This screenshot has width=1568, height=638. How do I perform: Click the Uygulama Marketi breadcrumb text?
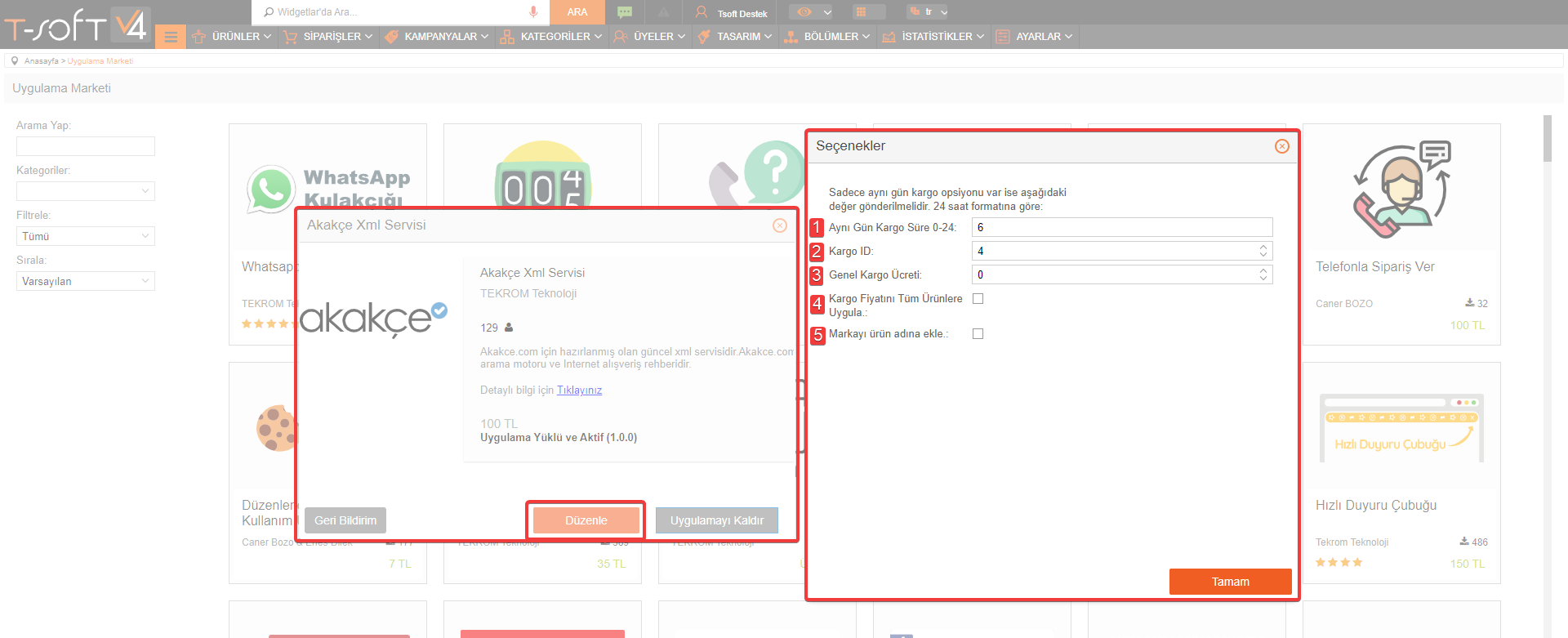(x=100, y=61)
